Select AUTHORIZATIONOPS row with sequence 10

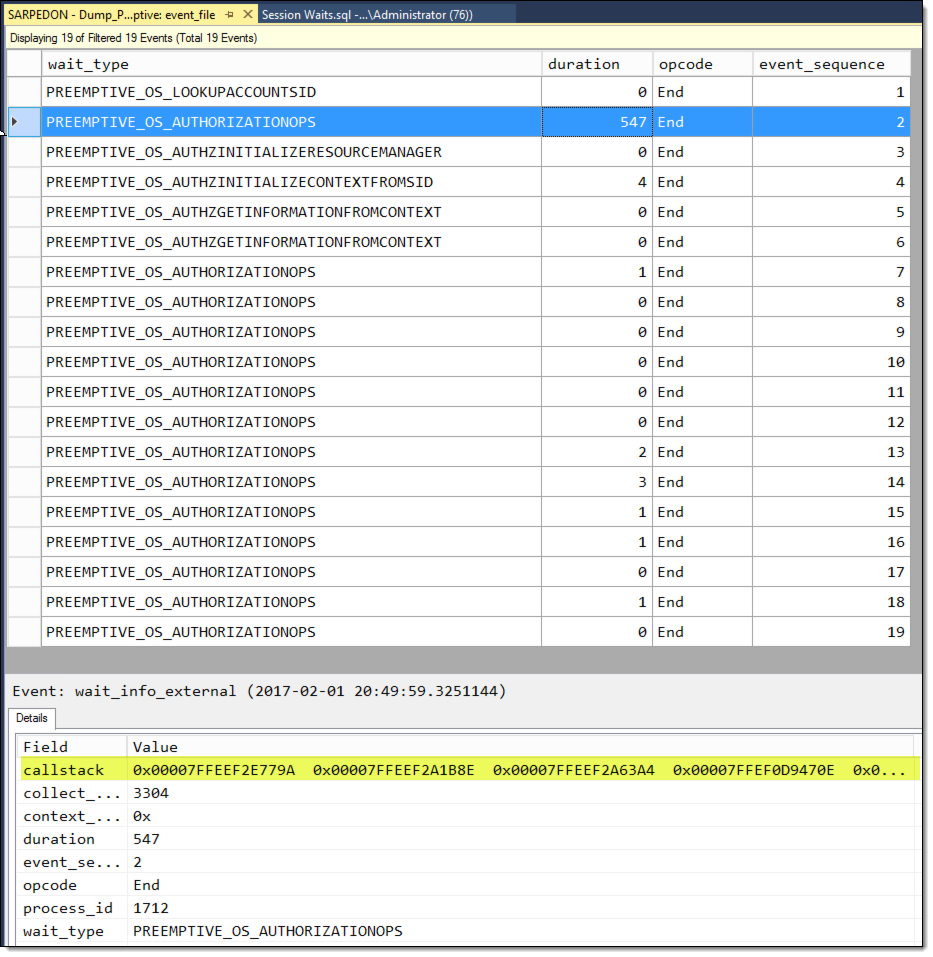458,362
